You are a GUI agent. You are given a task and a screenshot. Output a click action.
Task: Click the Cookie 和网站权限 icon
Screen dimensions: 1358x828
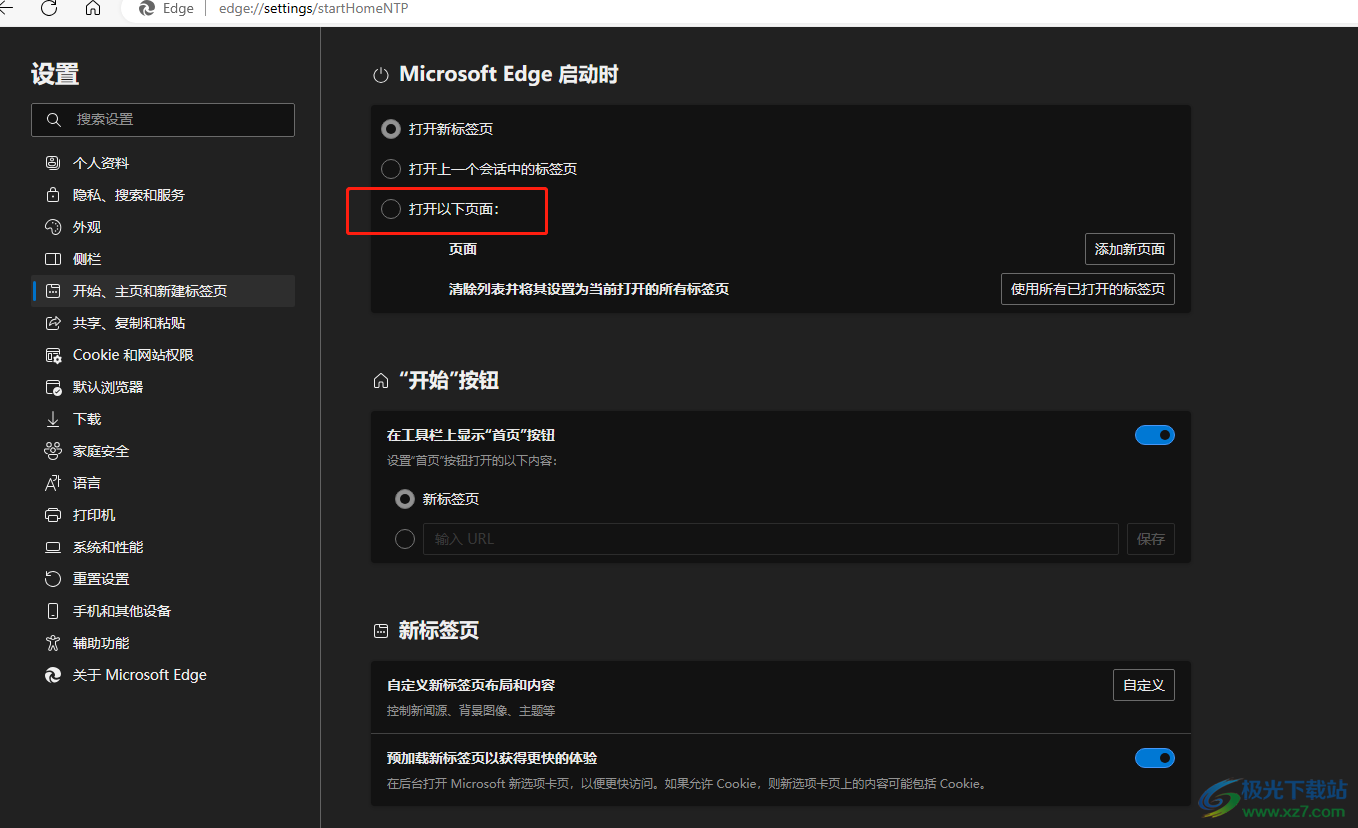click(x=53, y=355)
